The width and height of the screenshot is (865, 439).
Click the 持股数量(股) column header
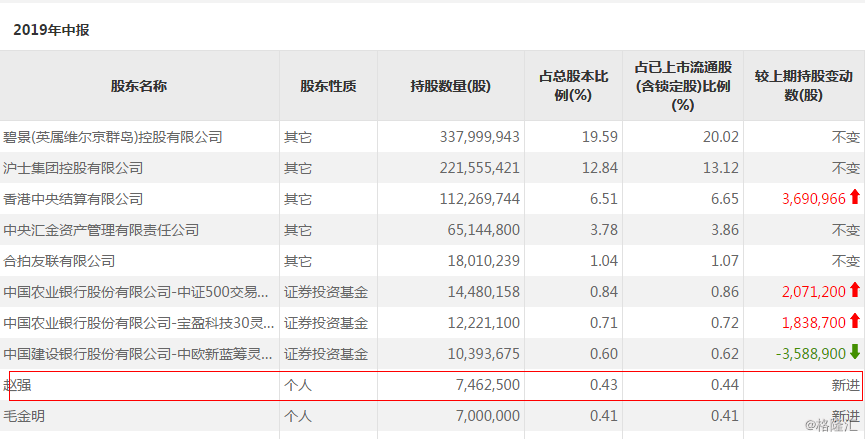451,86
